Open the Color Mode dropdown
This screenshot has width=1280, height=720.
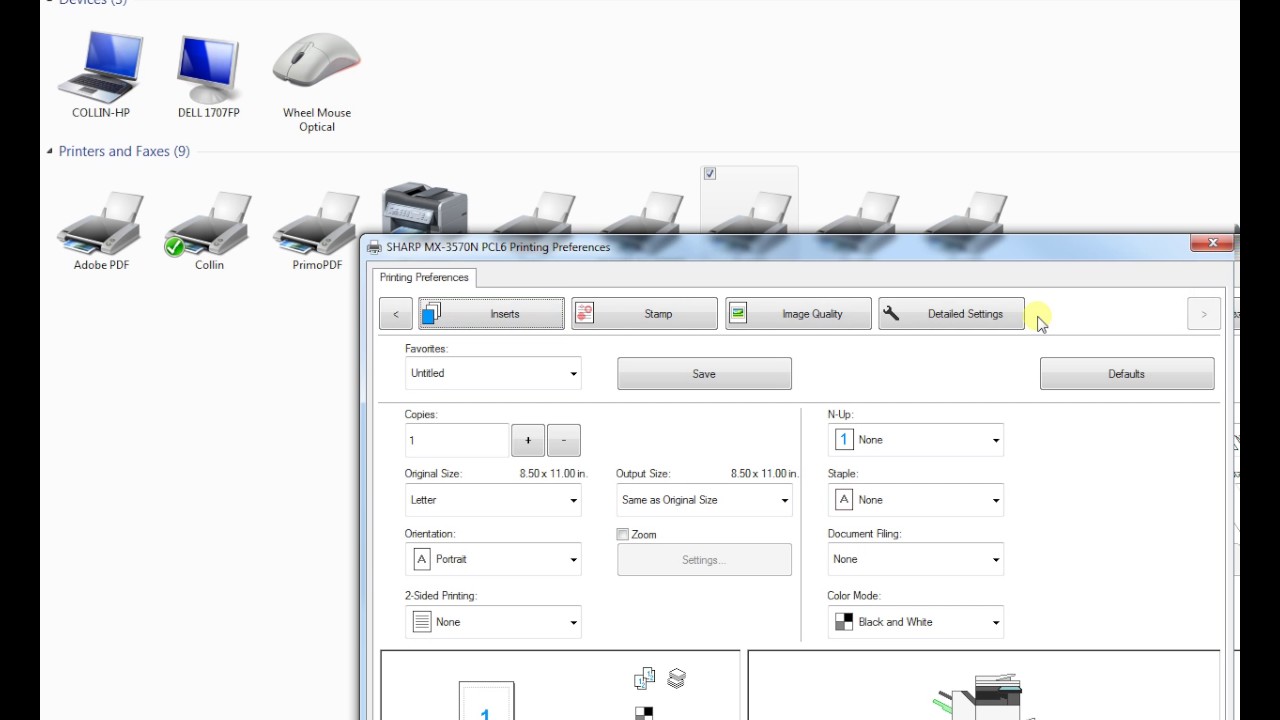(x=916, y=622)
